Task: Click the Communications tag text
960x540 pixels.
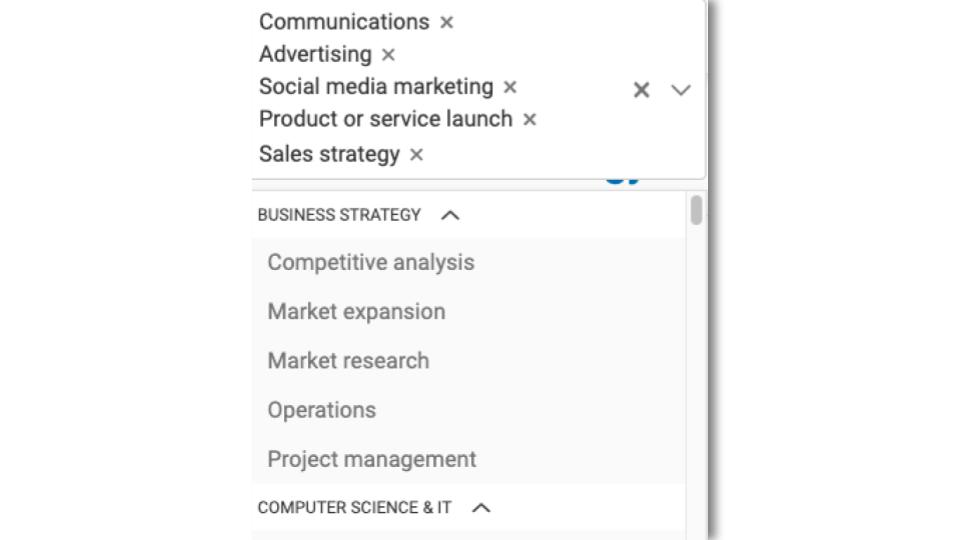Action: point(344,22)
